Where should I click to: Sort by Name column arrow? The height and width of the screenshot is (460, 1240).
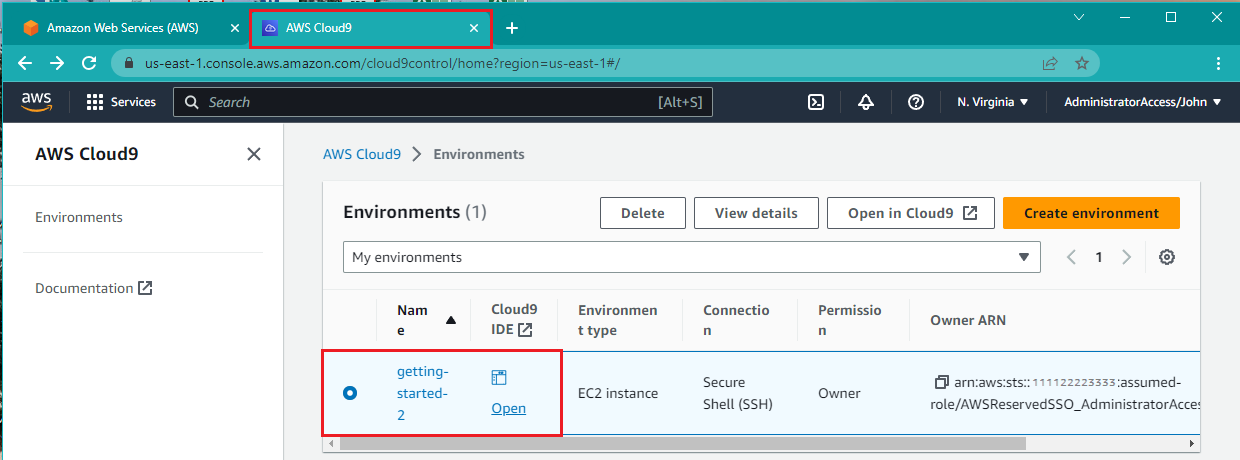coord(451,321)
